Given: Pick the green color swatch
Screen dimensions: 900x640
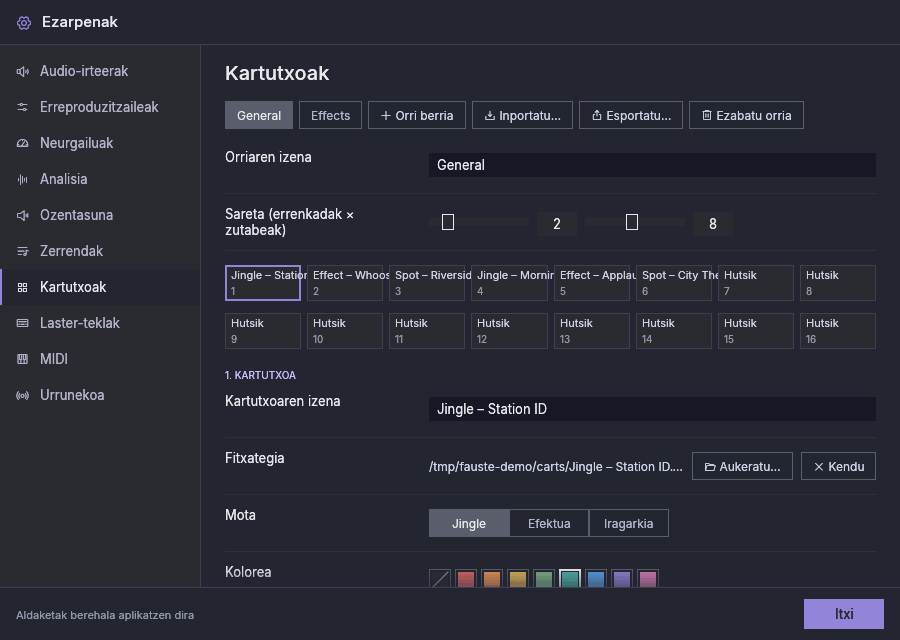Looking at the screenshot, I should [544, 578].
